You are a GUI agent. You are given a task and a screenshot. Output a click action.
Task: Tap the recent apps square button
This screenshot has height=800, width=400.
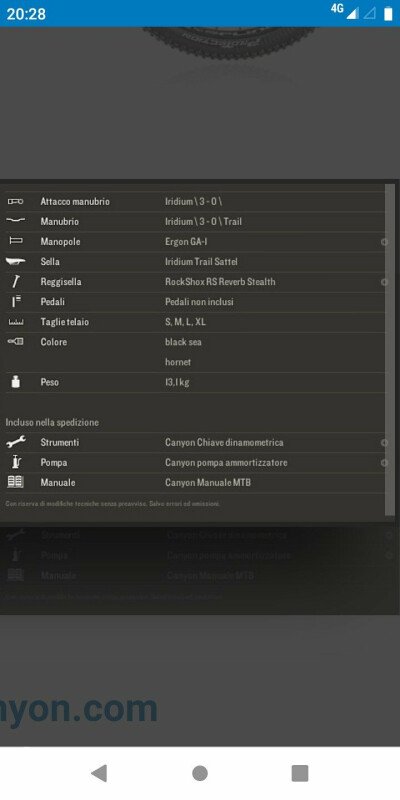point(300,773)
